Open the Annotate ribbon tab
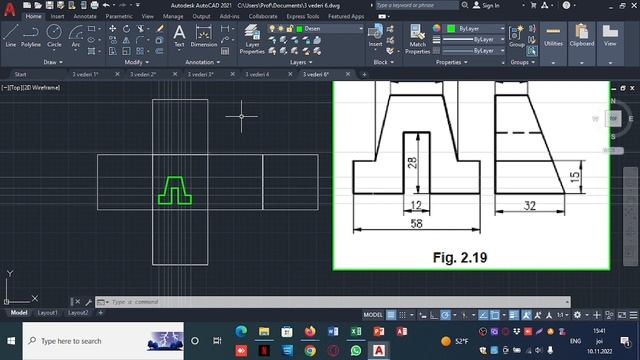640x360 pixels. [85, 16]
